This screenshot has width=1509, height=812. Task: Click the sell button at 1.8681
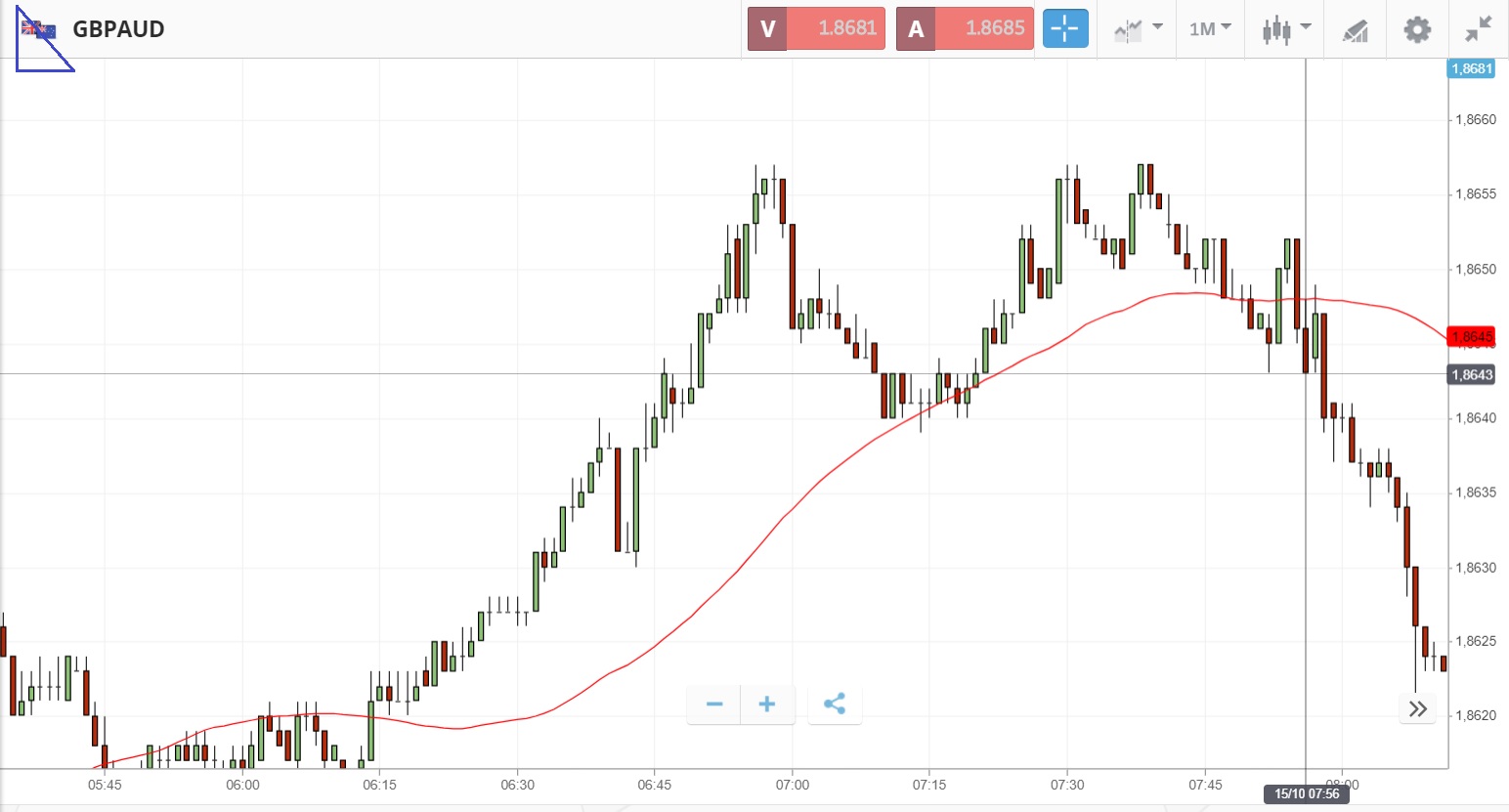[x=816, y=29]
